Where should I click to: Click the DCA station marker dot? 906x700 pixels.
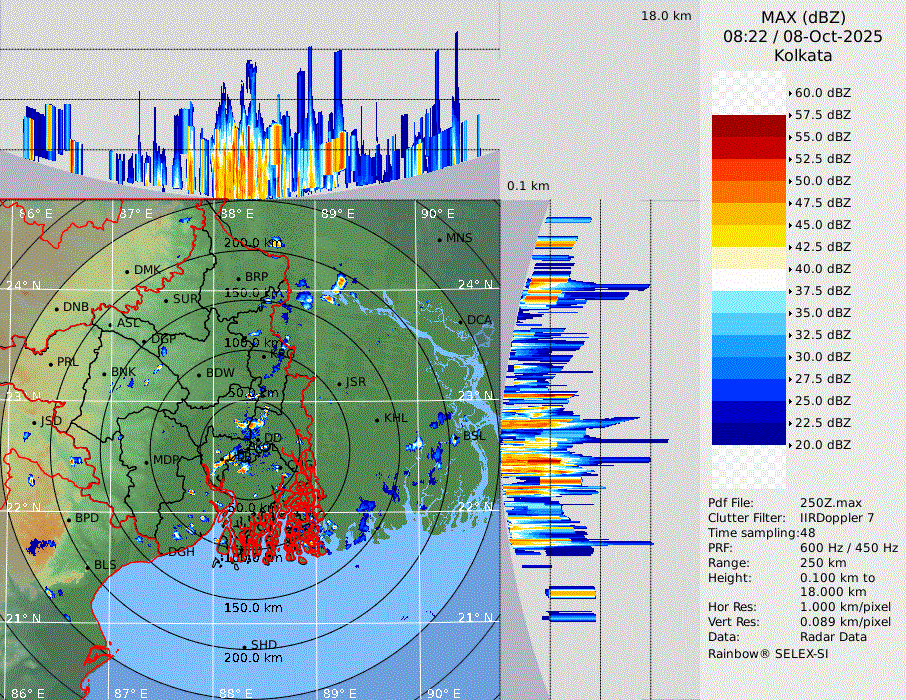coord(461,321)
